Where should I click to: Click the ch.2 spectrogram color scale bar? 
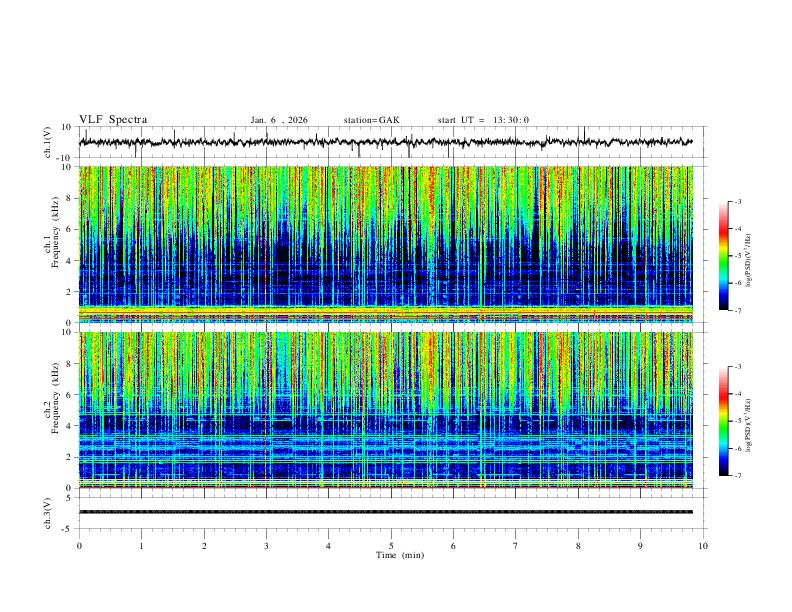724,421
